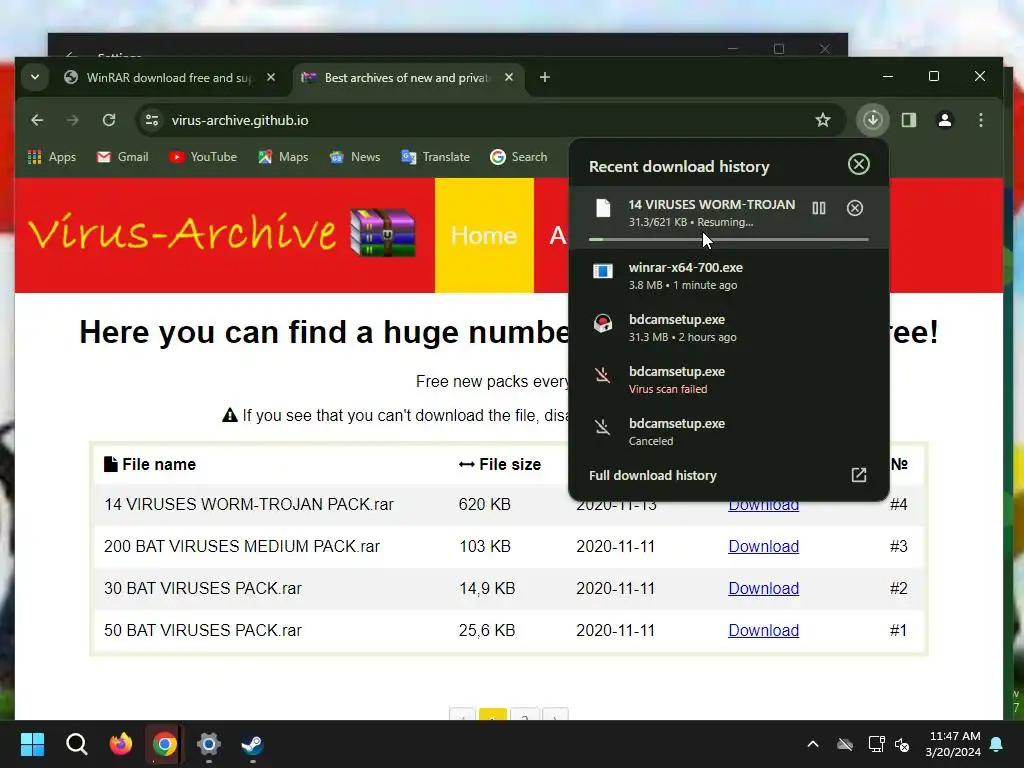
Task: Go back to the previous page
Action: point(37,120)
